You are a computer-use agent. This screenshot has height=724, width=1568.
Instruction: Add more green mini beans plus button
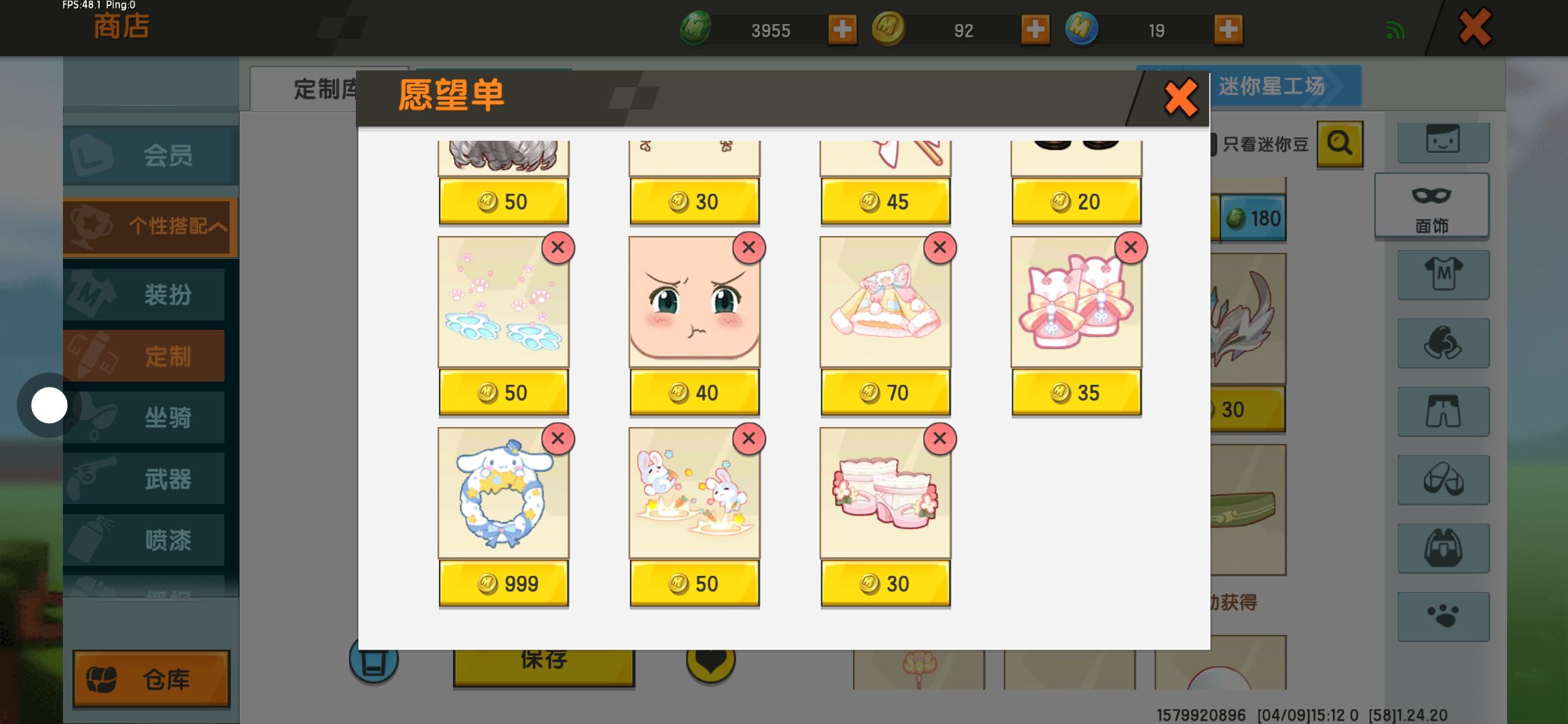point(842,29)
